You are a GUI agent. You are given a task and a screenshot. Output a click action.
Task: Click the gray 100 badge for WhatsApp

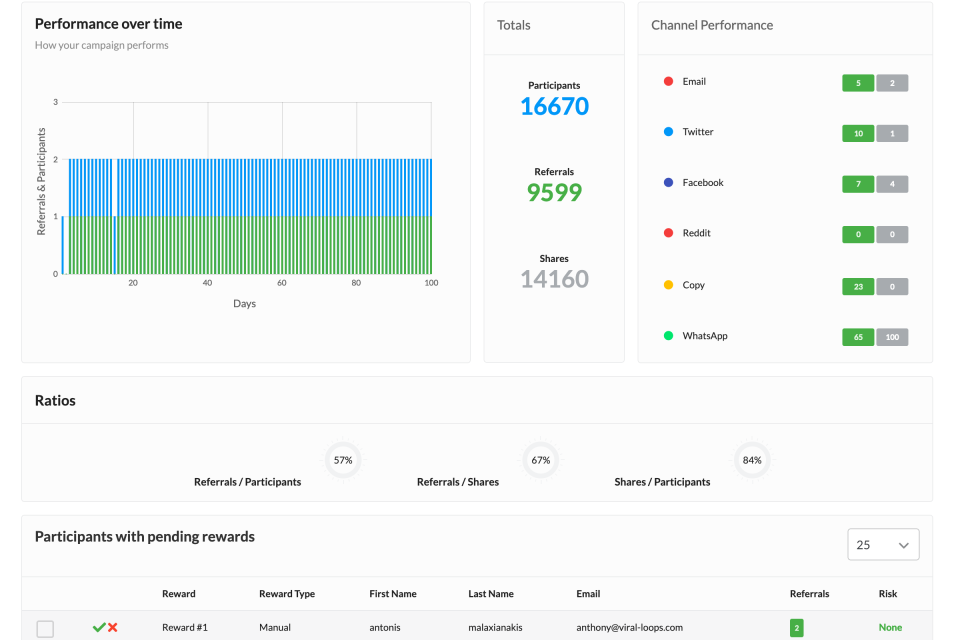pyautogui.click(x=892, y=337)
